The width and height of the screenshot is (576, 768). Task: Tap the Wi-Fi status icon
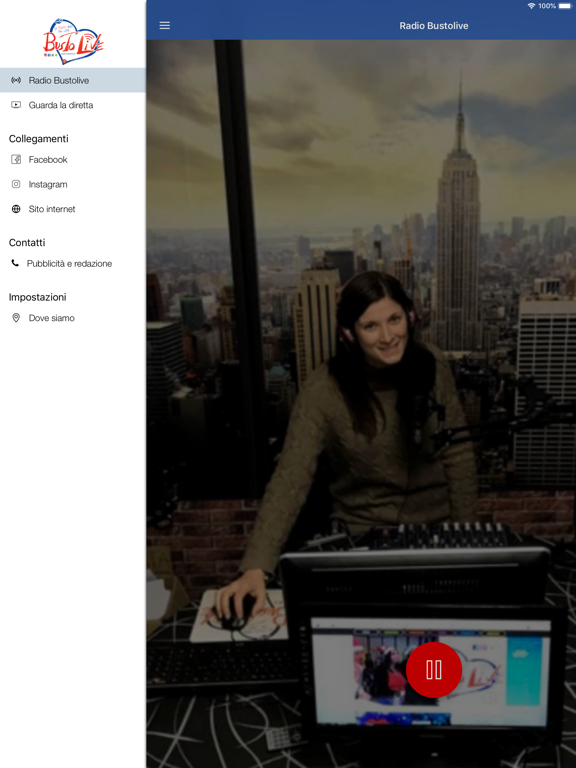(x=531, y=6)
